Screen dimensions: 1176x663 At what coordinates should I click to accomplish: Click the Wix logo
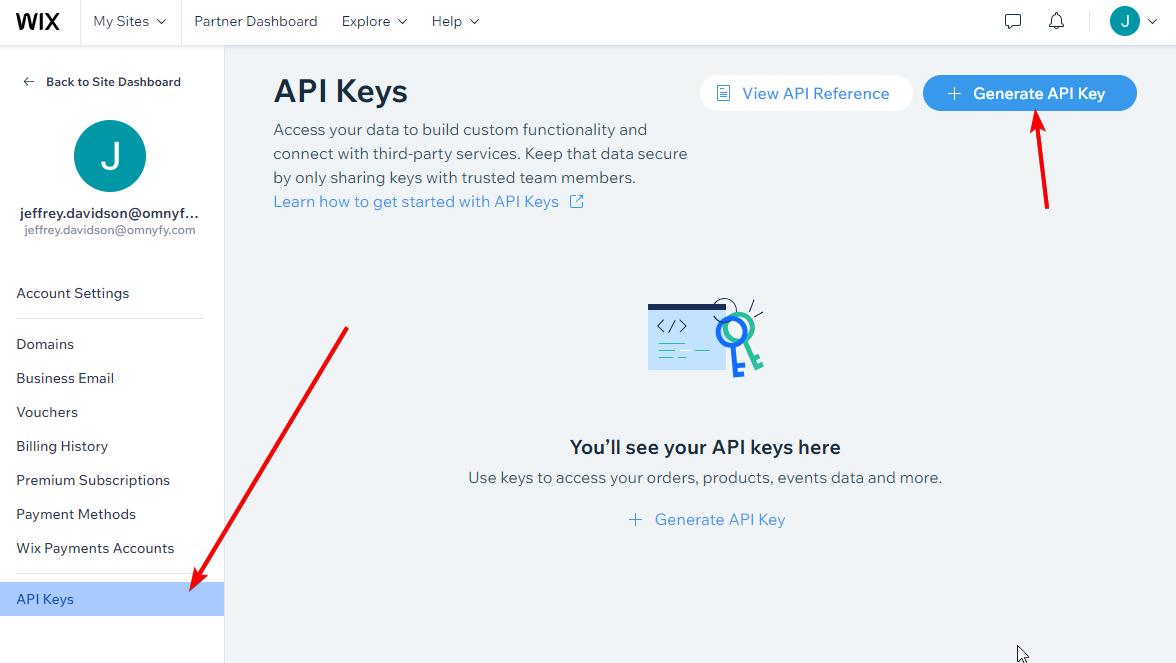coord(38,22)
